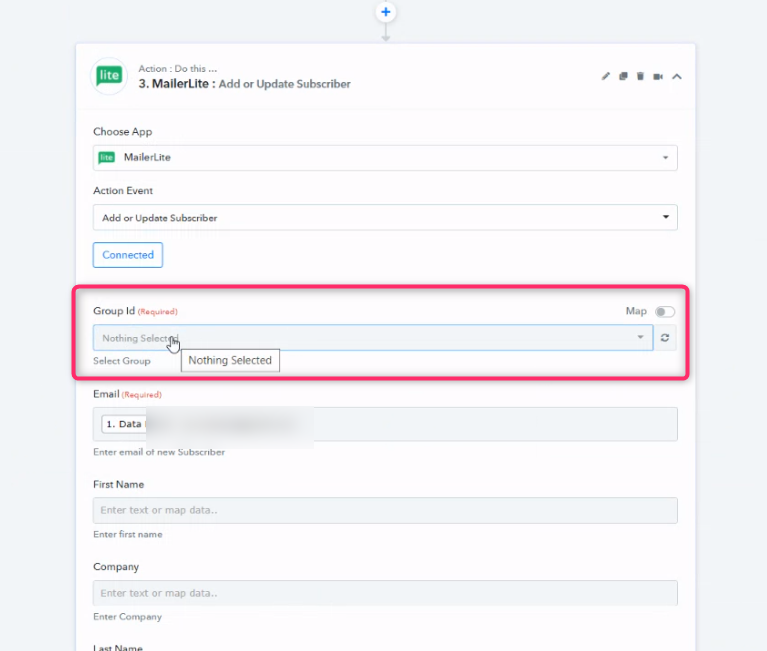Open the Action Event dropdown

pyautogui.click(x=385, y=217)
